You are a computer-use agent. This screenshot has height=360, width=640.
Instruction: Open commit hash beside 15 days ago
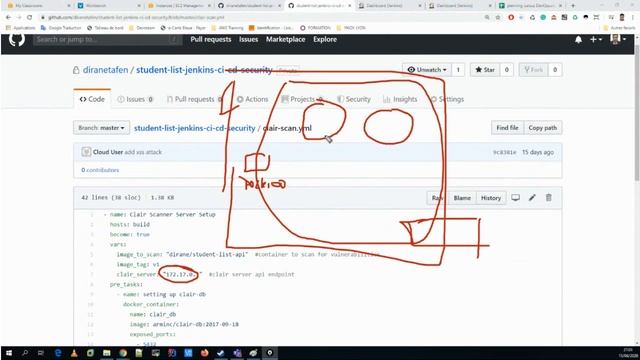(x=504, y=152)
